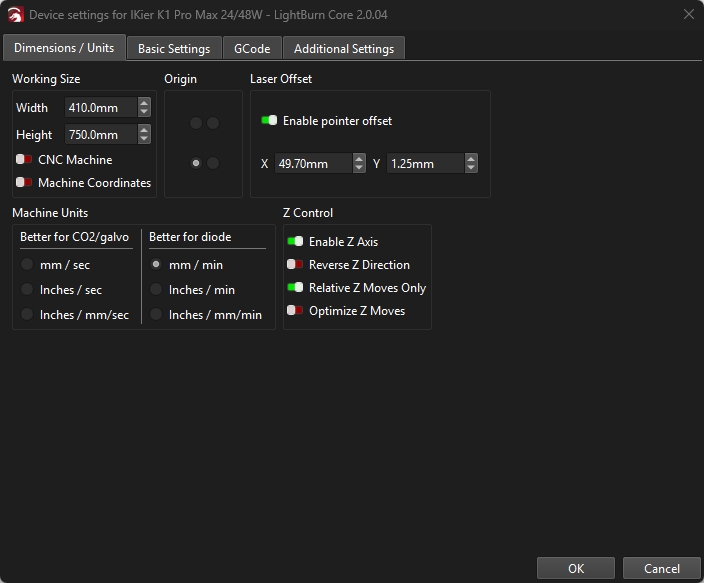This screenshot has height=583, width=704.
Task: Select Inches / mm/sec radio button
Action: pos(27,315)
